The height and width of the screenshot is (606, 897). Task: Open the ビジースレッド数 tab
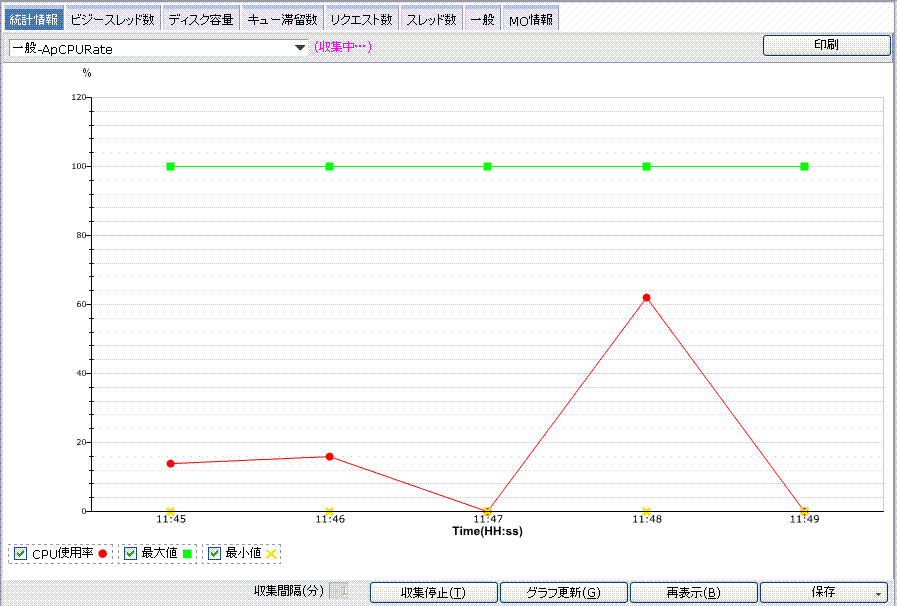click(112, 20)
